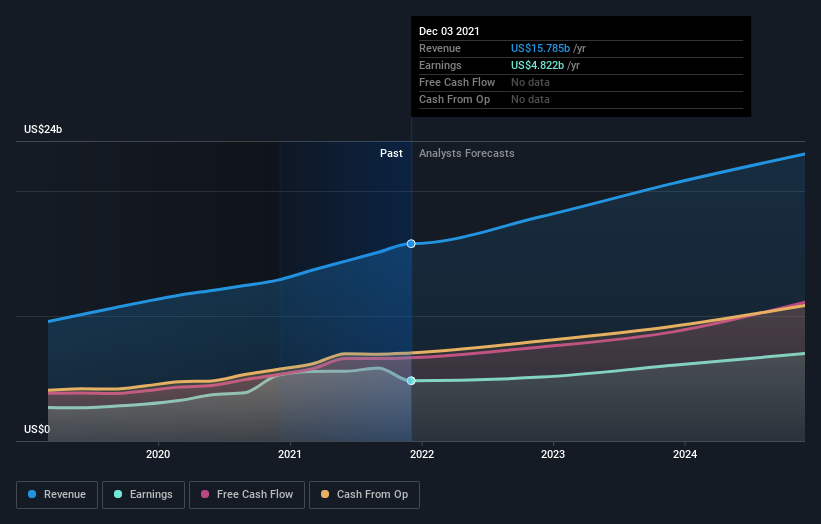This screenshot has width=821, height=524.
Task: Click the 2021 x-axis label
Action: click(x=290, y=454)
